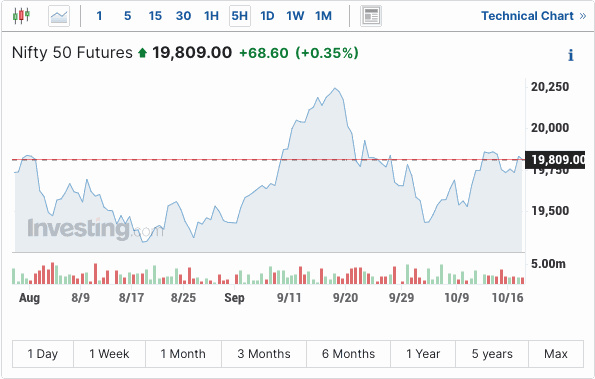Show the 5 years range
Viewport: 595px width, 379px height.
click(492, 354)
